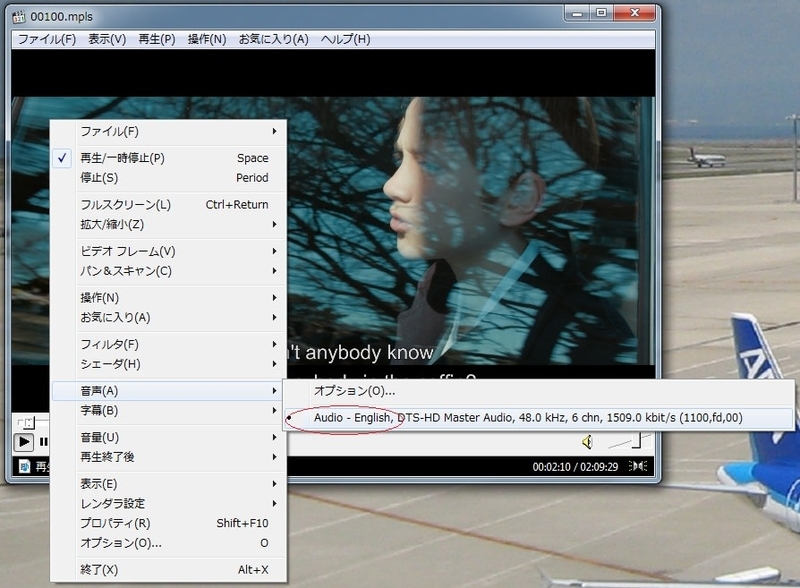Open プロパティ(R) from context menu
The height and width of the screenshot is (588, 800).
(168, 523)
